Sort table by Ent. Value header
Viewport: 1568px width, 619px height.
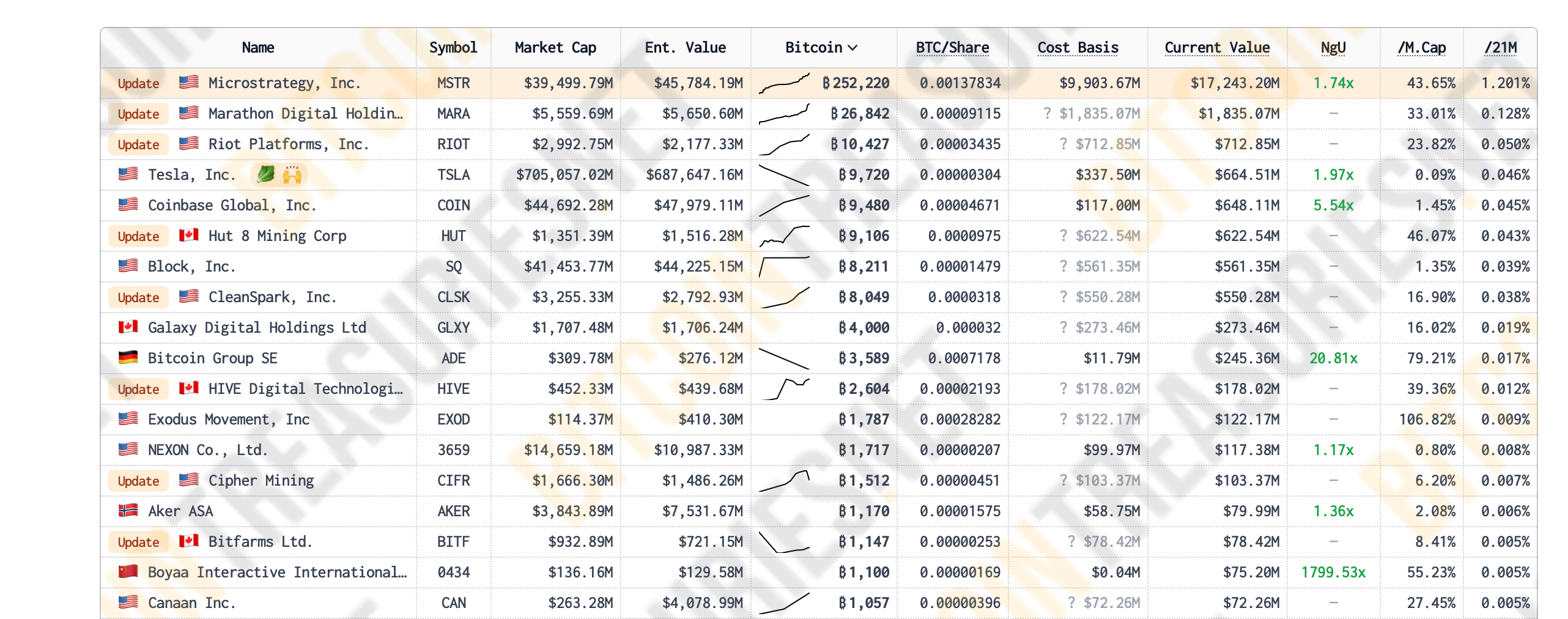pos(686,48)
